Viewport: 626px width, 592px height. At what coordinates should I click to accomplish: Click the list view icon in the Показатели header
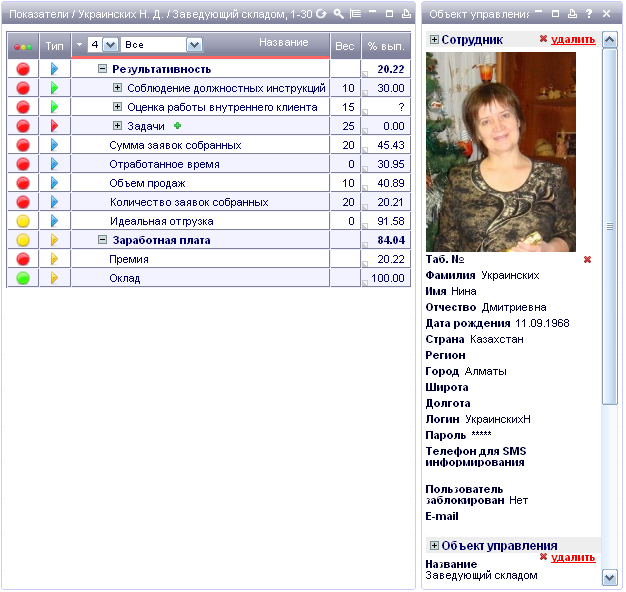355,14
